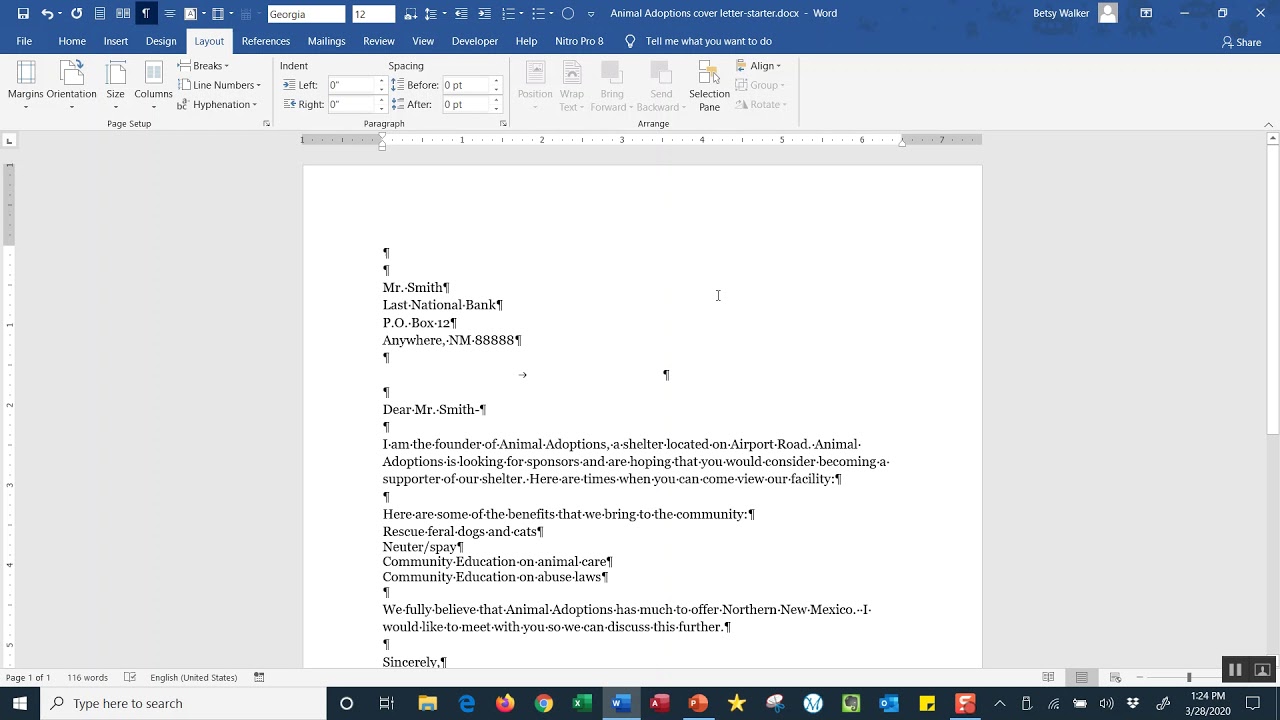The width and height of the screenshot is (1280, 720).
Task: Switch to the References tab
Action: 266,41
